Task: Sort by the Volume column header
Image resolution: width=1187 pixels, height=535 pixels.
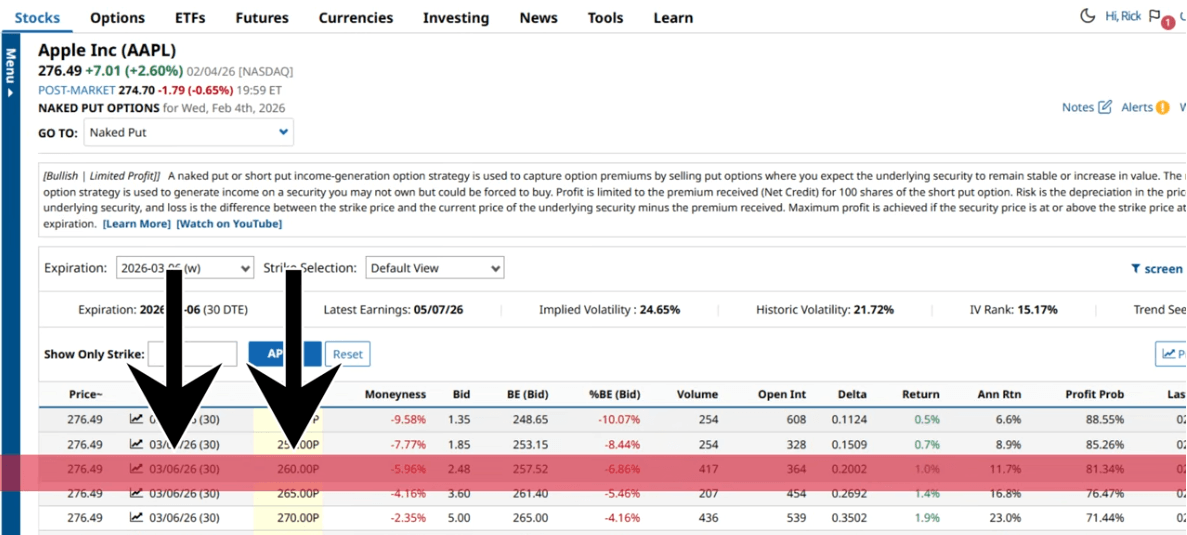Action: click(x=697, y=394)
